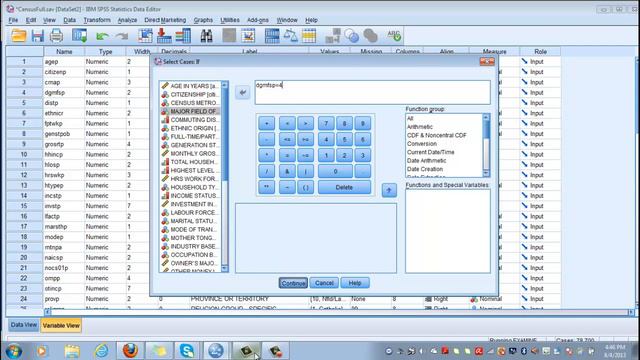Viewport: 640px width, 360px height.
Task: Open the Direct Marketing menu
Action: pos(165,20)
